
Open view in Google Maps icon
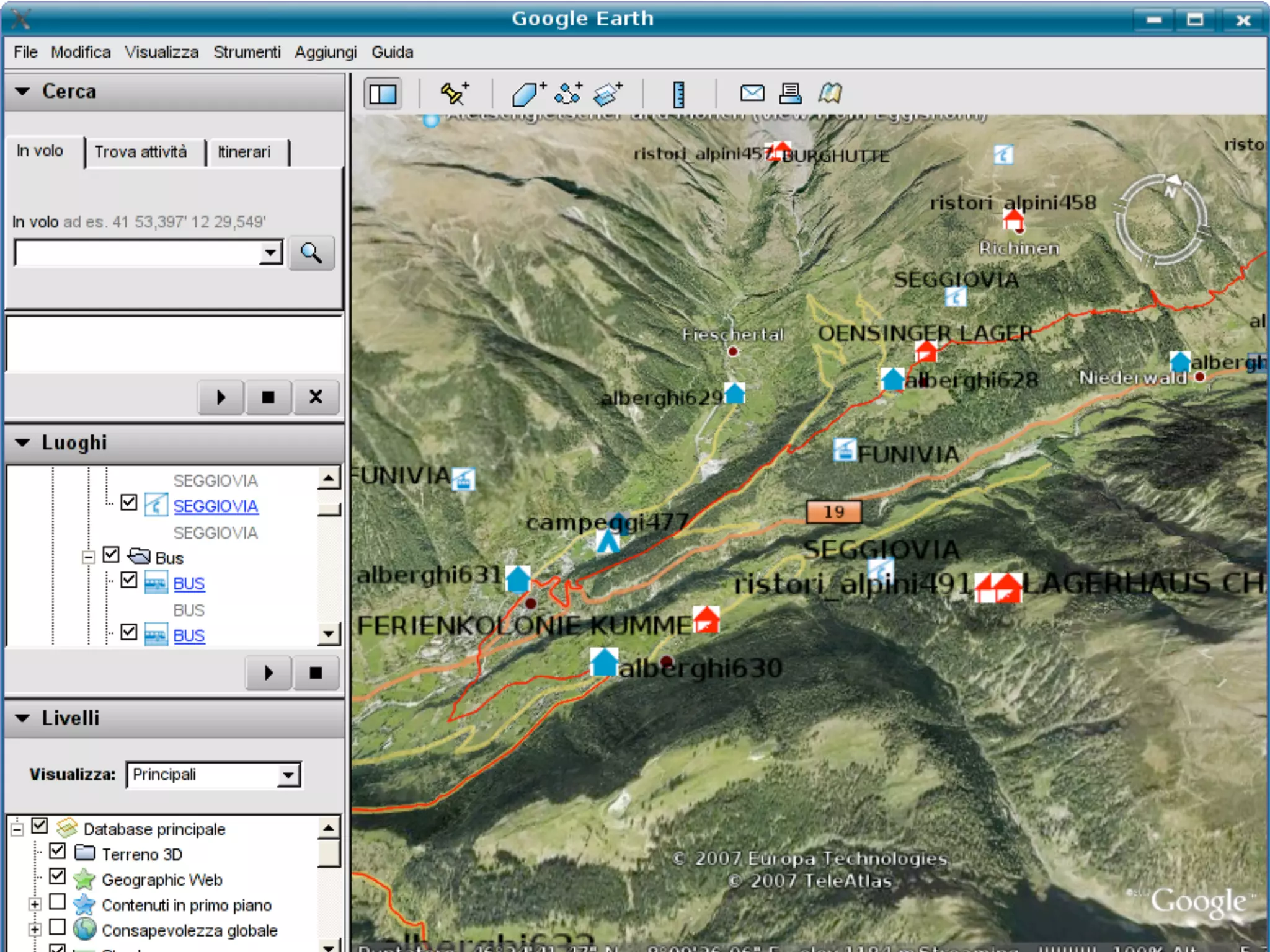(830, 94)
